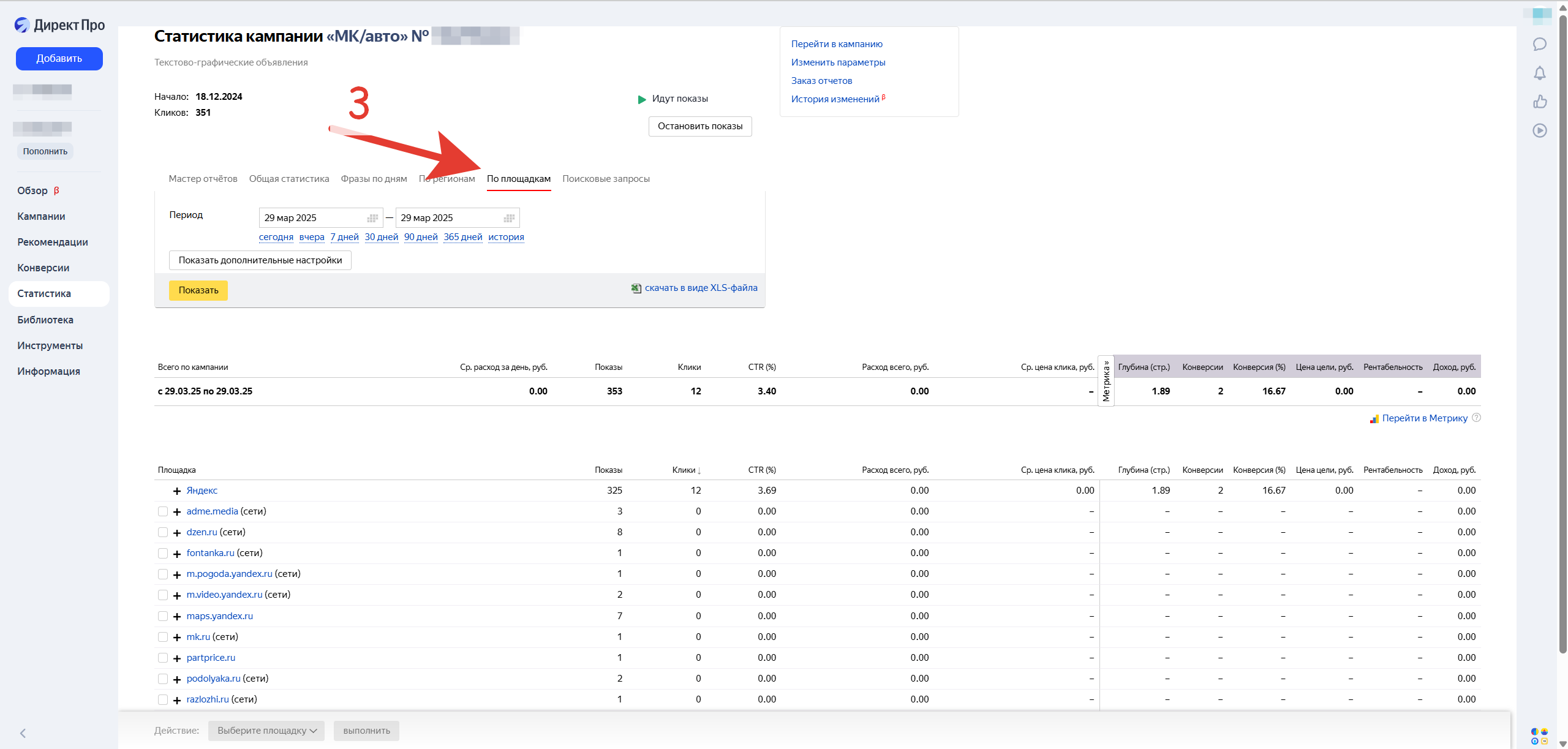
Task: Click the Директ Про logo
Action: 59,25
